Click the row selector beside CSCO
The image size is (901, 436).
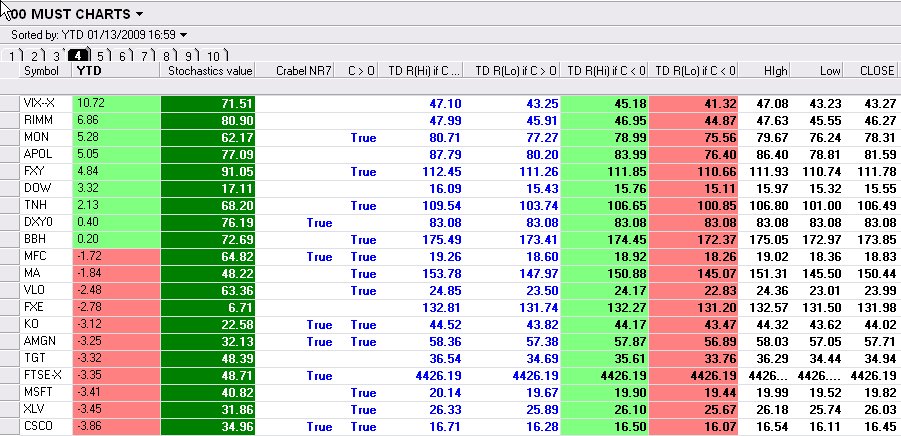[x=9, y=426]
